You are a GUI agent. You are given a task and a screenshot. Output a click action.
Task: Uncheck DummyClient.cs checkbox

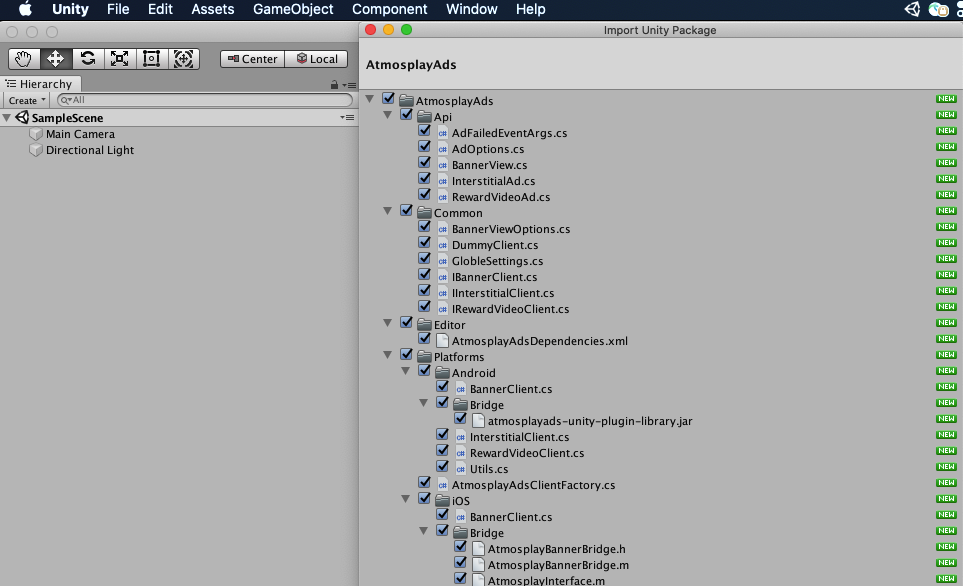tap(424, 242)
